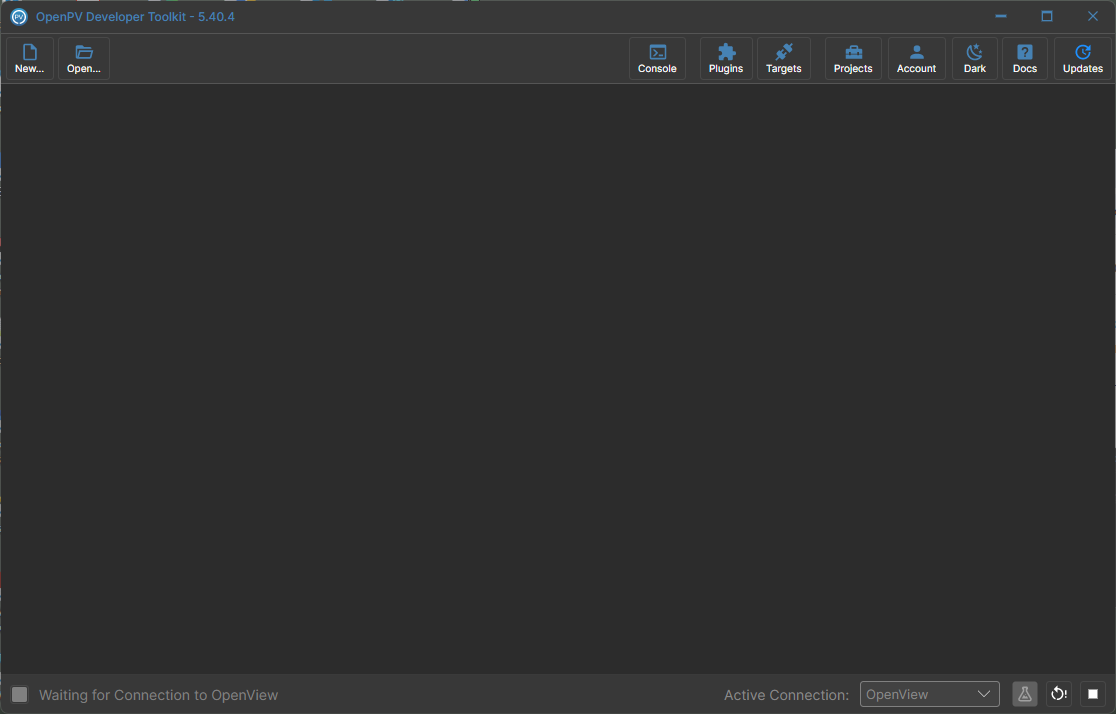Open the Plugins manager
Screen dimensions: 1116x714
[x=726, y=58]
